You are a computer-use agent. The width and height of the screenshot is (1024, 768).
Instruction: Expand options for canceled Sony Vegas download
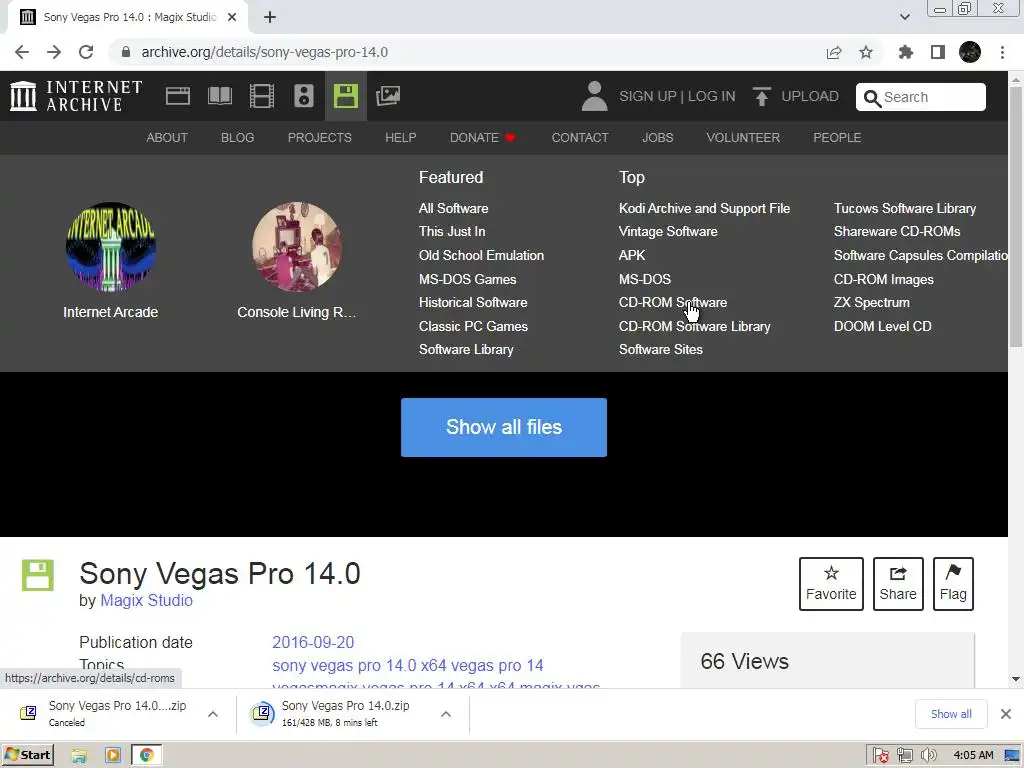coord(213,714)
